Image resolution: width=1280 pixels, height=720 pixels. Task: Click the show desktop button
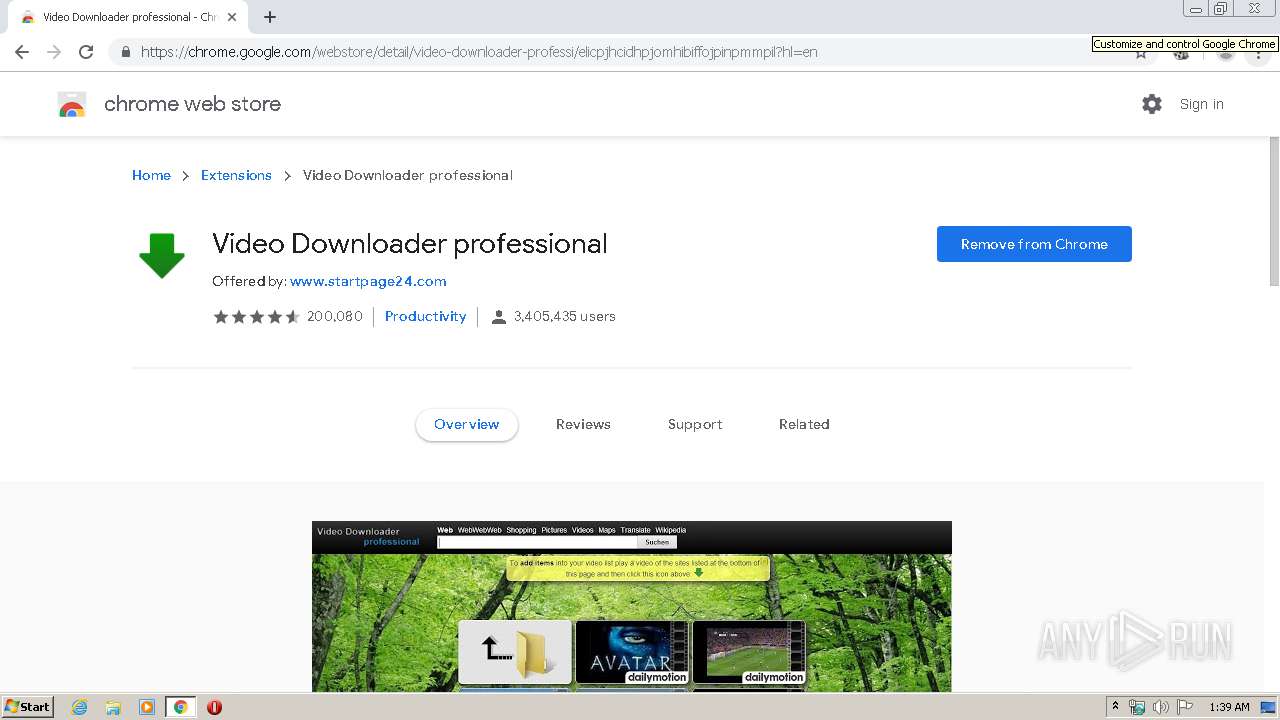[x=1270, y=707]
